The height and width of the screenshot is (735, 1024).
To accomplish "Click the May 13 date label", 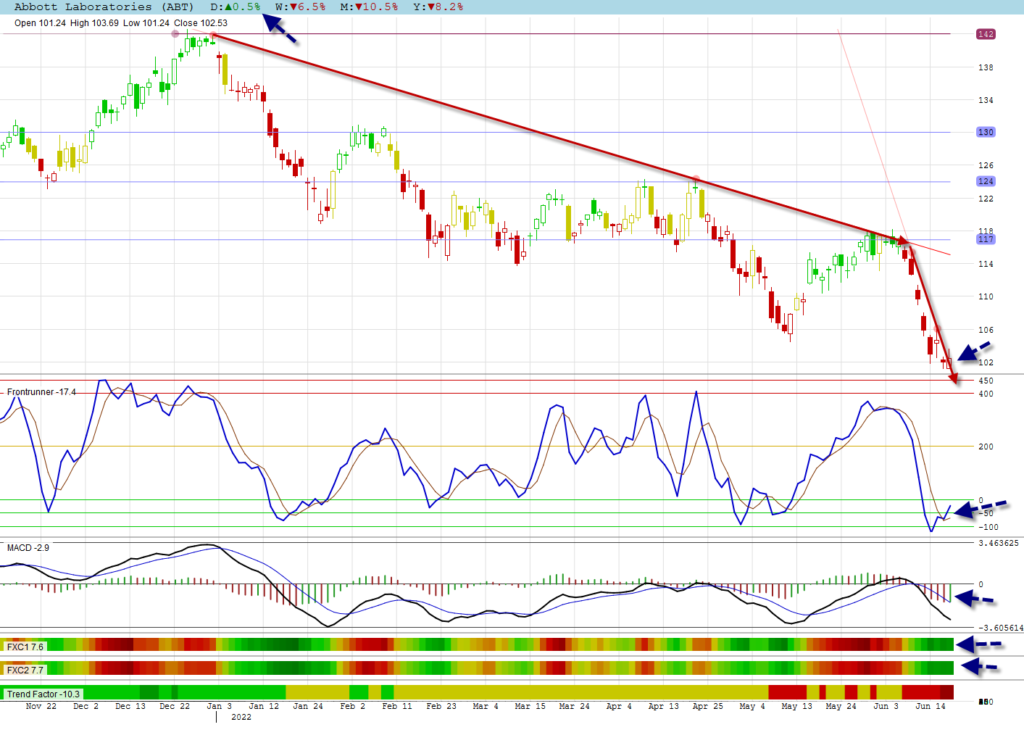I will (796, 706).
